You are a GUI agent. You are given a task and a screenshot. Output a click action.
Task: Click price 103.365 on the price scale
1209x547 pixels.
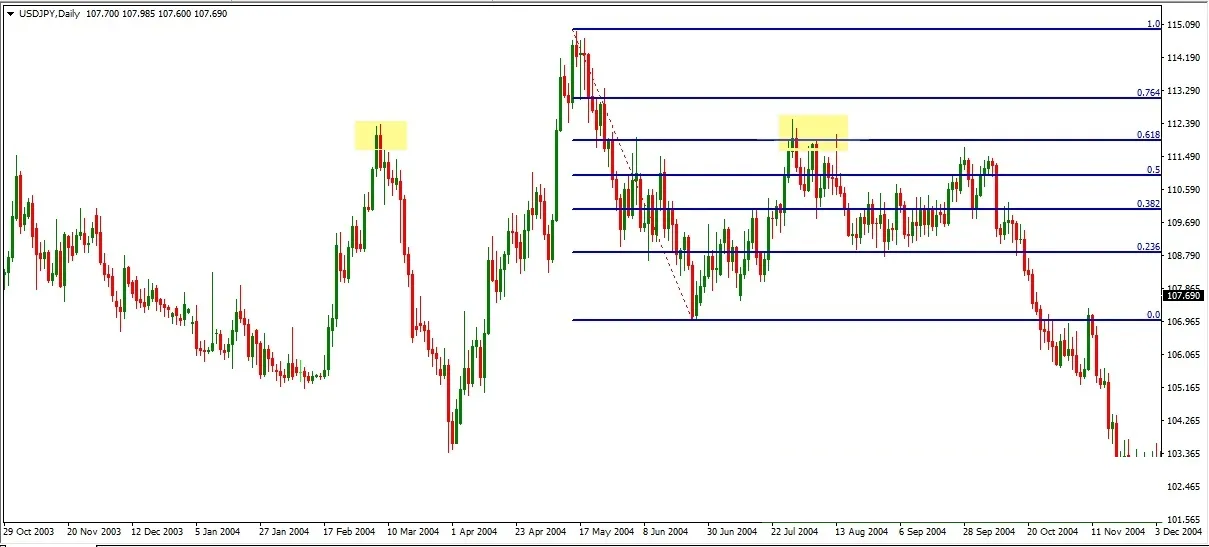1184,453
